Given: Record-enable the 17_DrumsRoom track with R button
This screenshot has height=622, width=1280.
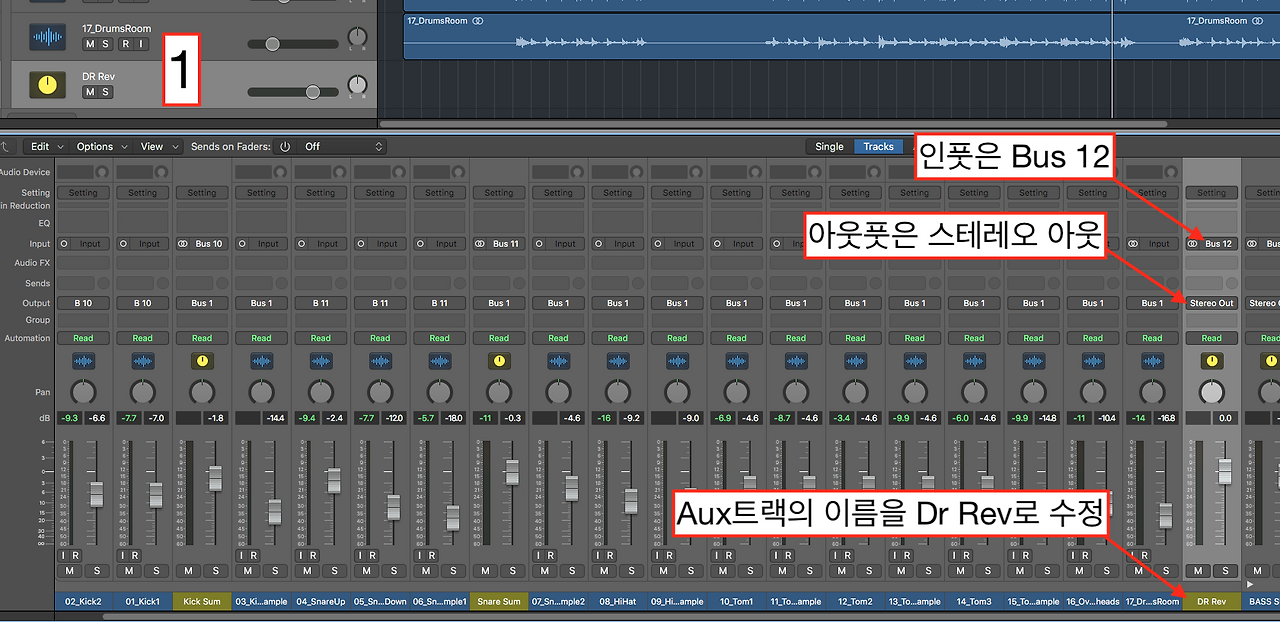Looking at the screenshot, I should click(124, 44).
